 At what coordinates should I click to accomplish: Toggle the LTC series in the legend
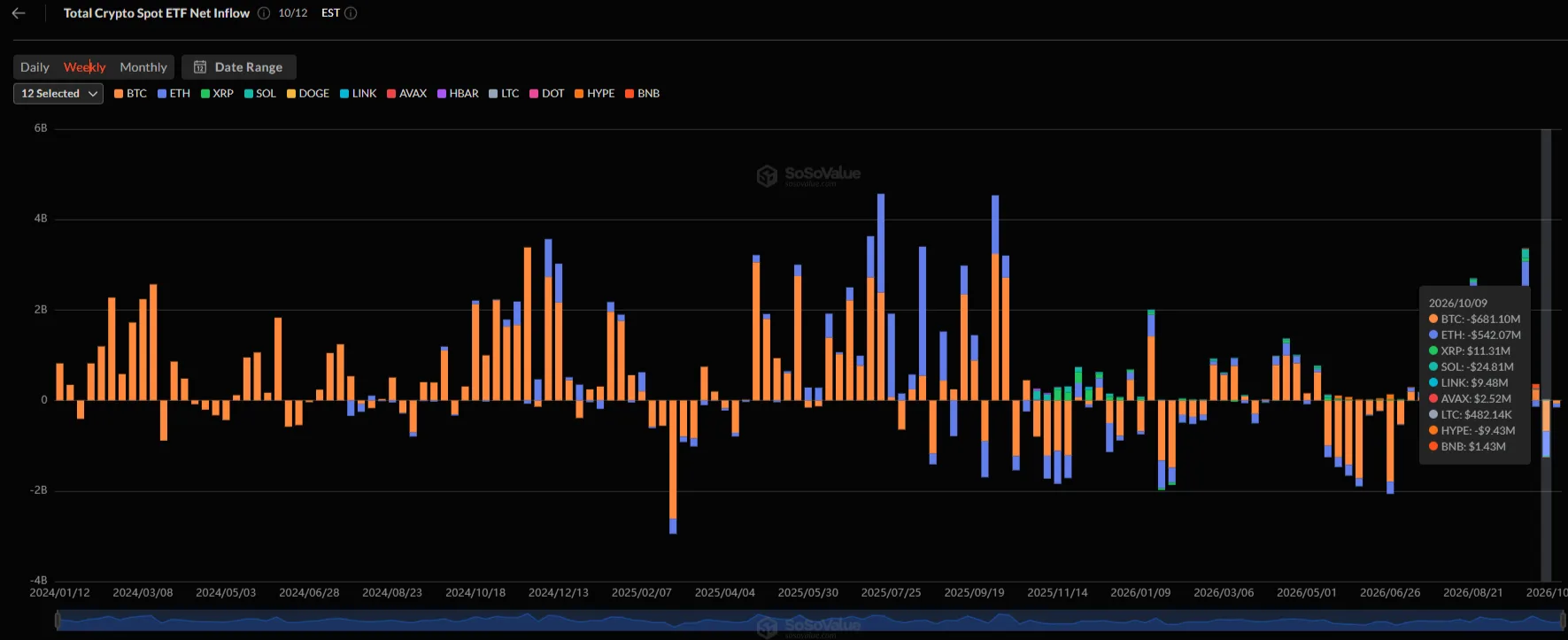pos(505,94)
